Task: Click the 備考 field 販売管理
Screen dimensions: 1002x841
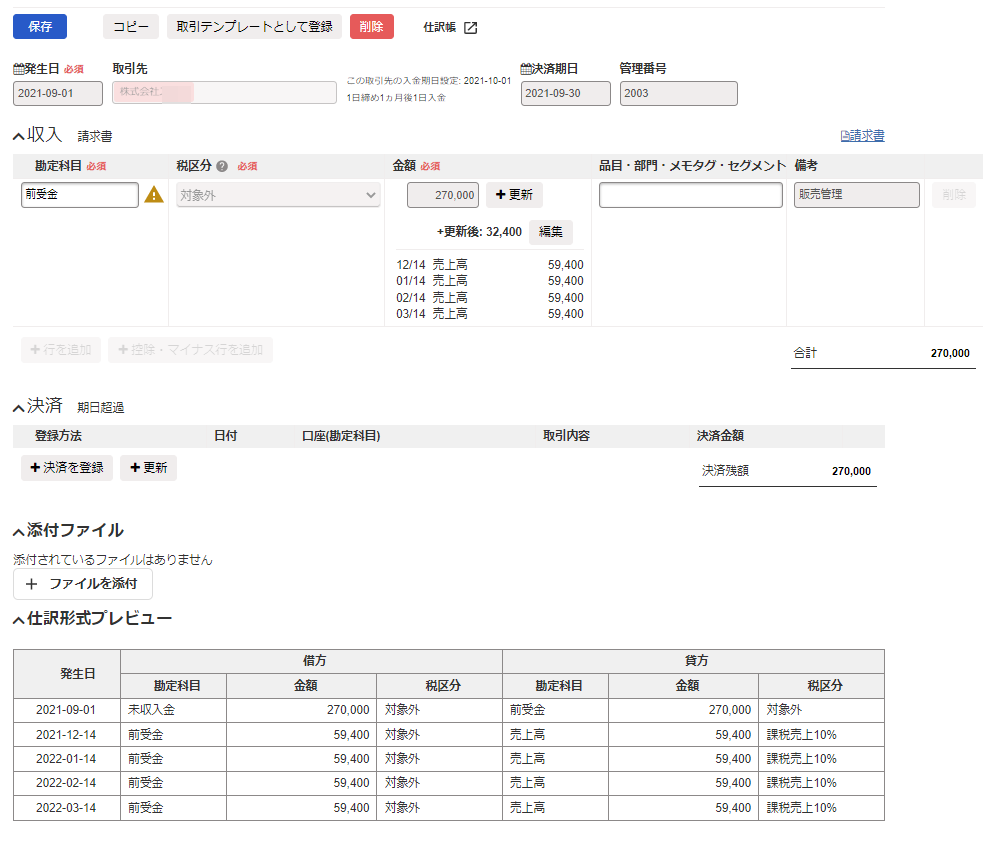Action: (857, 195)
